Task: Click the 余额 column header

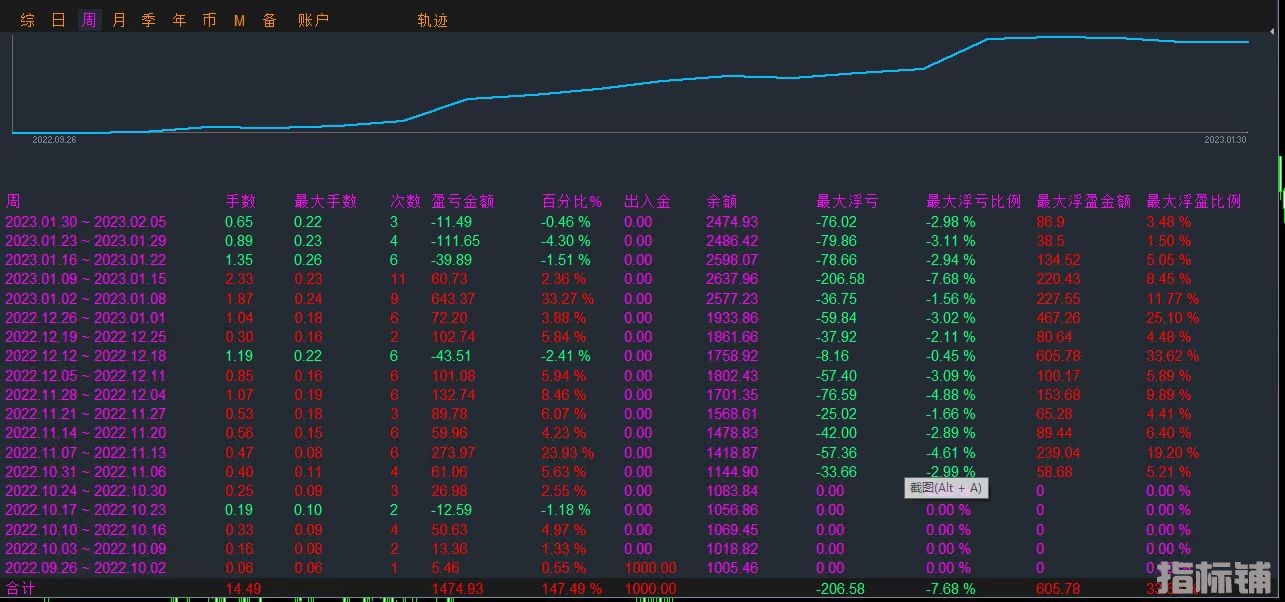Action: point(720,201)
